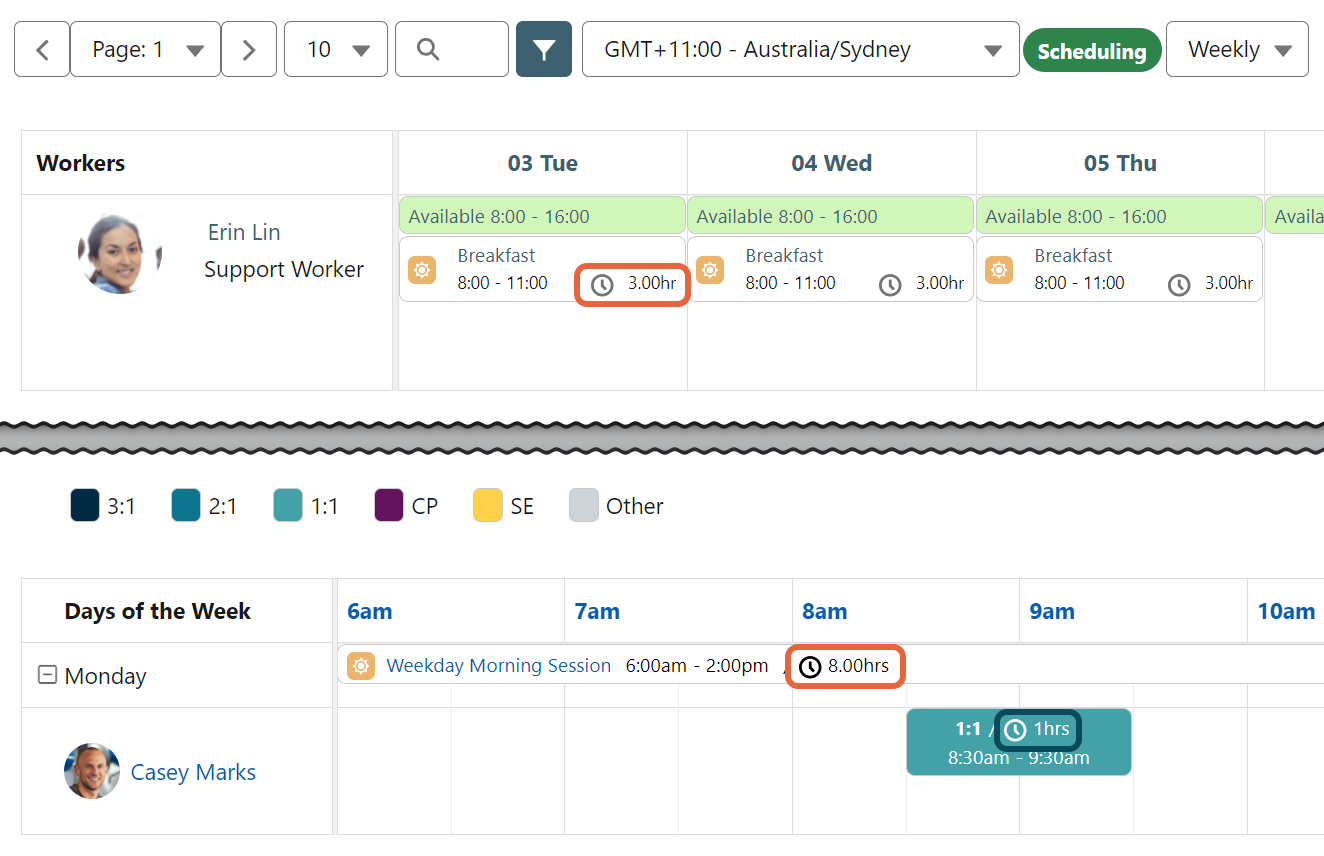Collapse the Monday row
This screenshot has height=856, width=1324.
pos(47,675)
